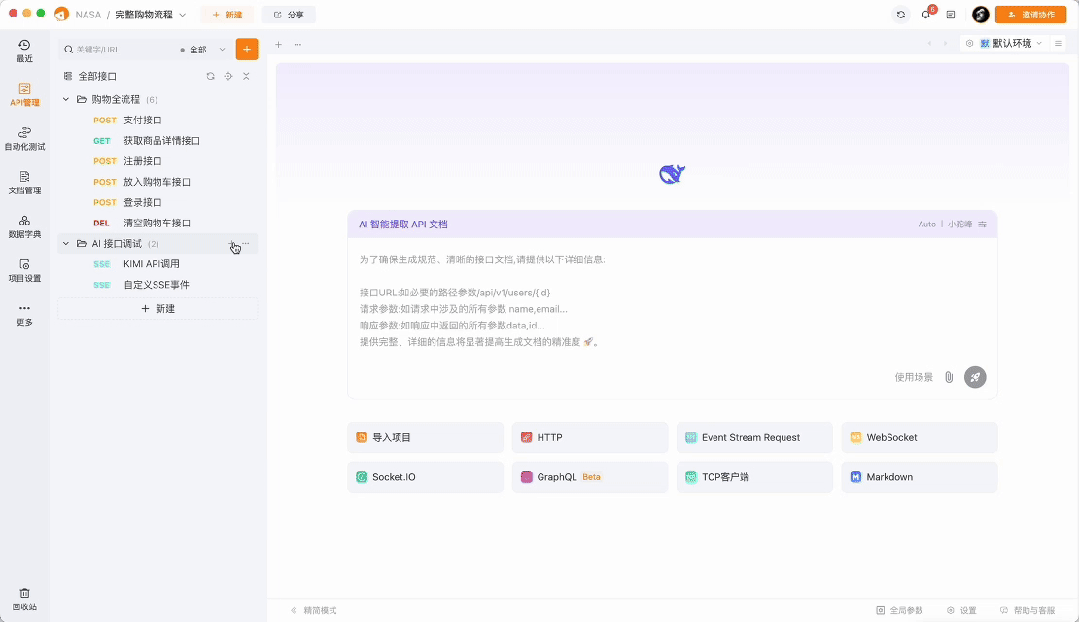Click the rocket send button in AI panel

(975, 377)
